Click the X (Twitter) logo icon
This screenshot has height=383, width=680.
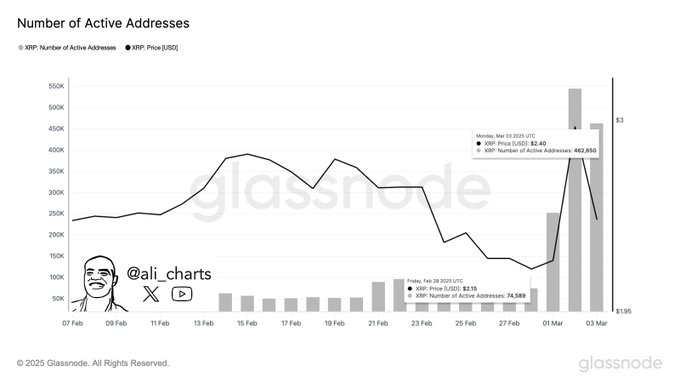point(151,294)
